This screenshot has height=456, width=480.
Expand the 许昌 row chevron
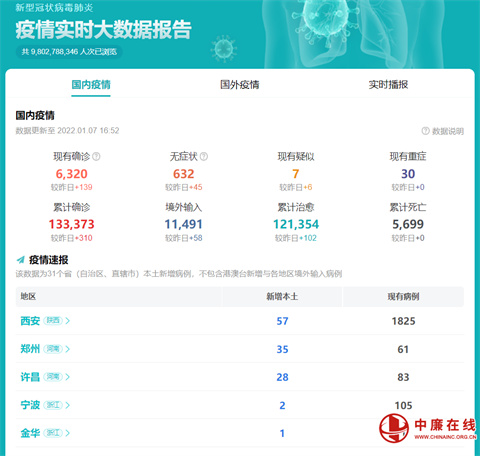click(x=68, y=377)
